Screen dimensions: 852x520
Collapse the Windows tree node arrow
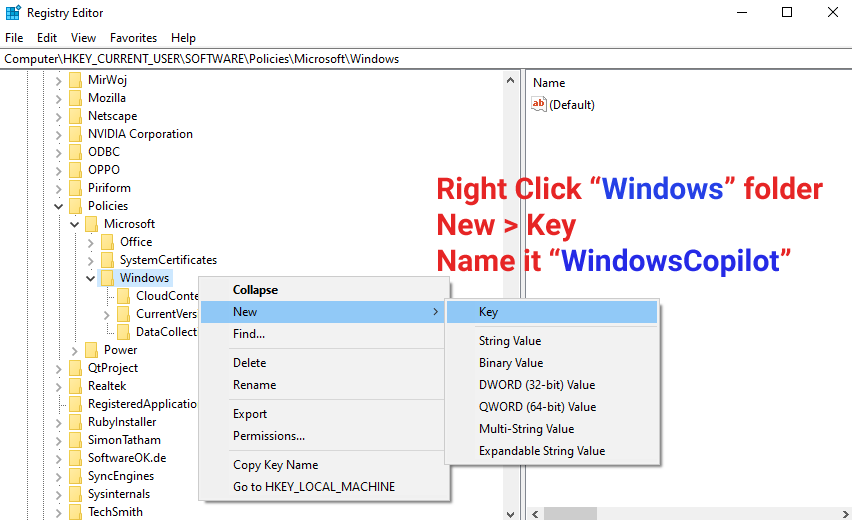[91, 278]
